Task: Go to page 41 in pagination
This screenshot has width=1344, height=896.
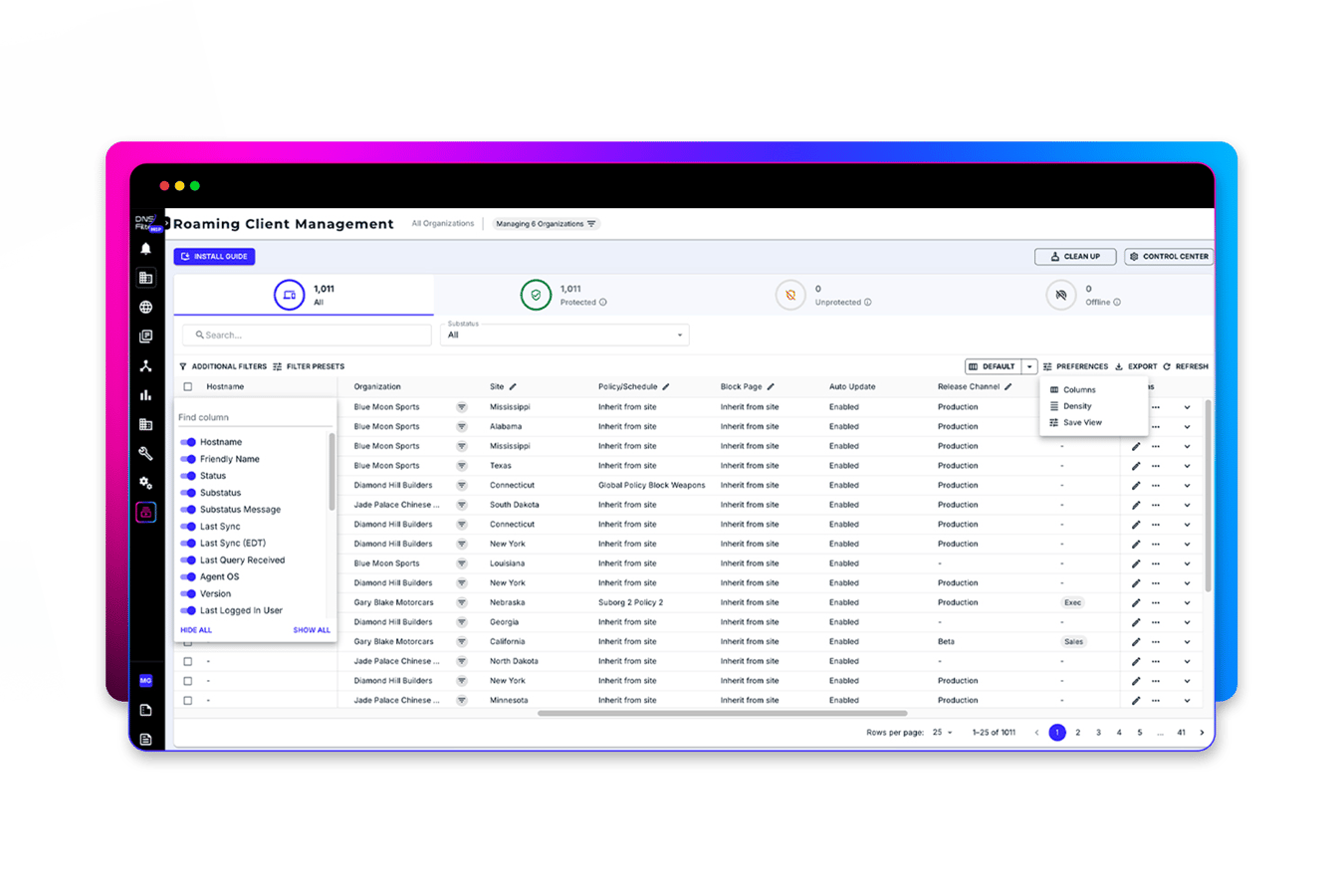Action: tap(1182, 733)
